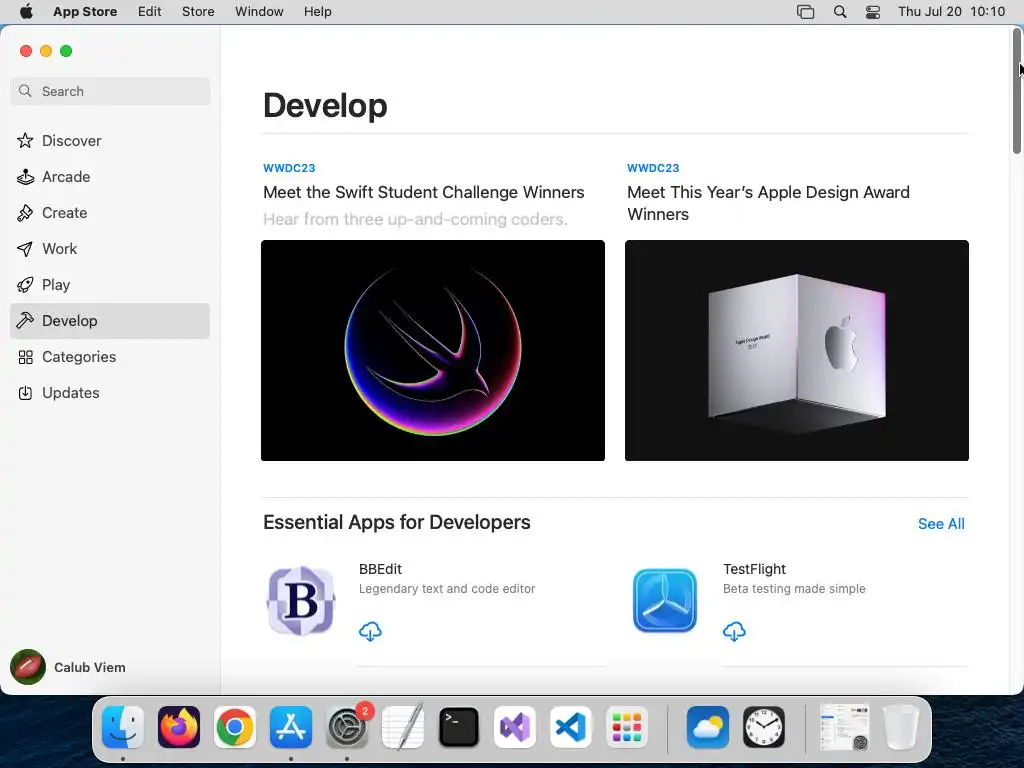Image resolution: width=1024 pixels, height=768 pixels.
Task: Click the Updates download icon in sidebar
Action: click(25, 393)
